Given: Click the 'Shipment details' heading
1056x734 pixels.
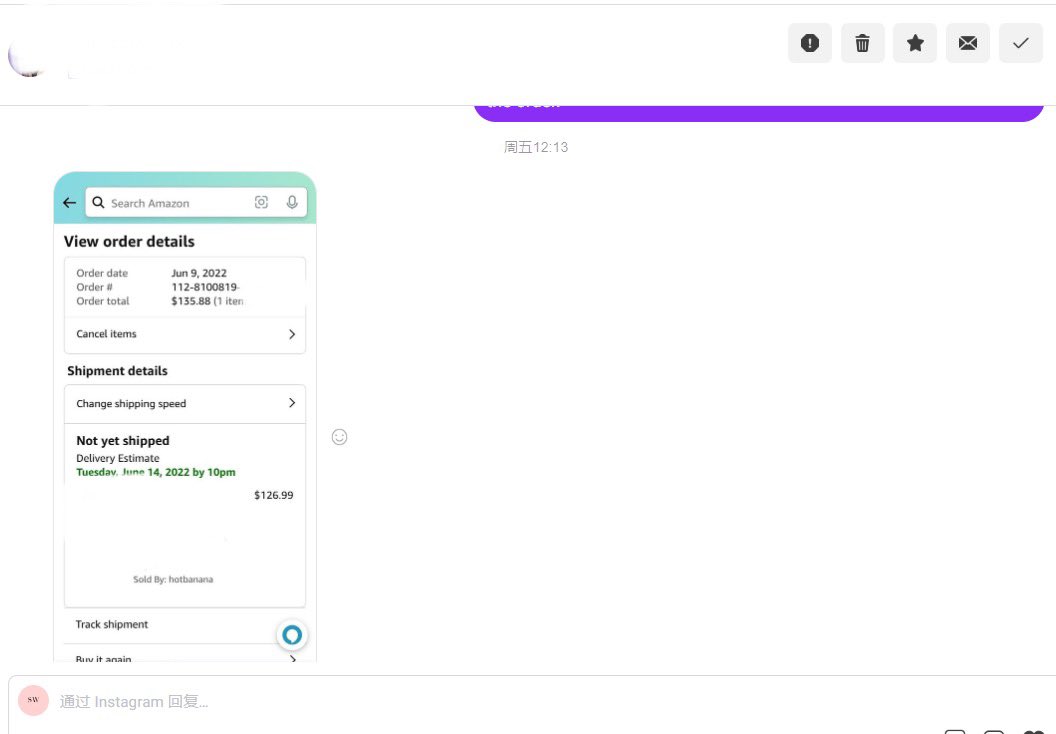Looking at the screenshot, I should pyautogui.click(x=117, y=371).
